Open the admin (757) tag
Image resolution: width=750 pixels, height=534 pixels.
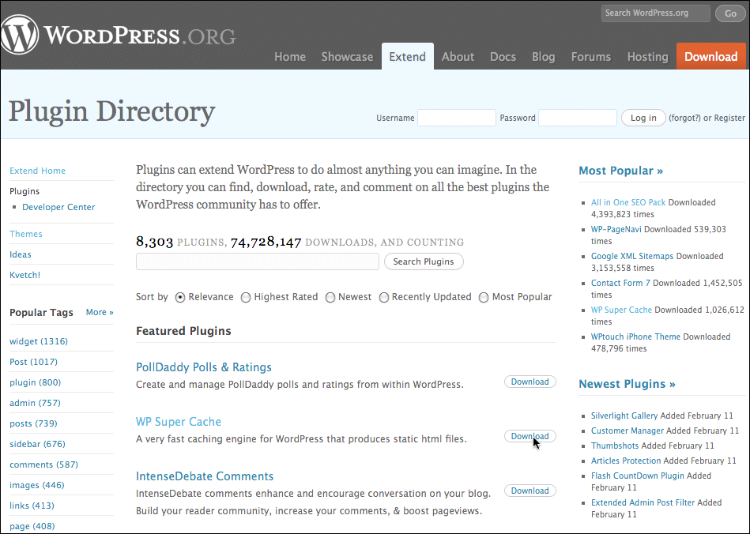35,403
